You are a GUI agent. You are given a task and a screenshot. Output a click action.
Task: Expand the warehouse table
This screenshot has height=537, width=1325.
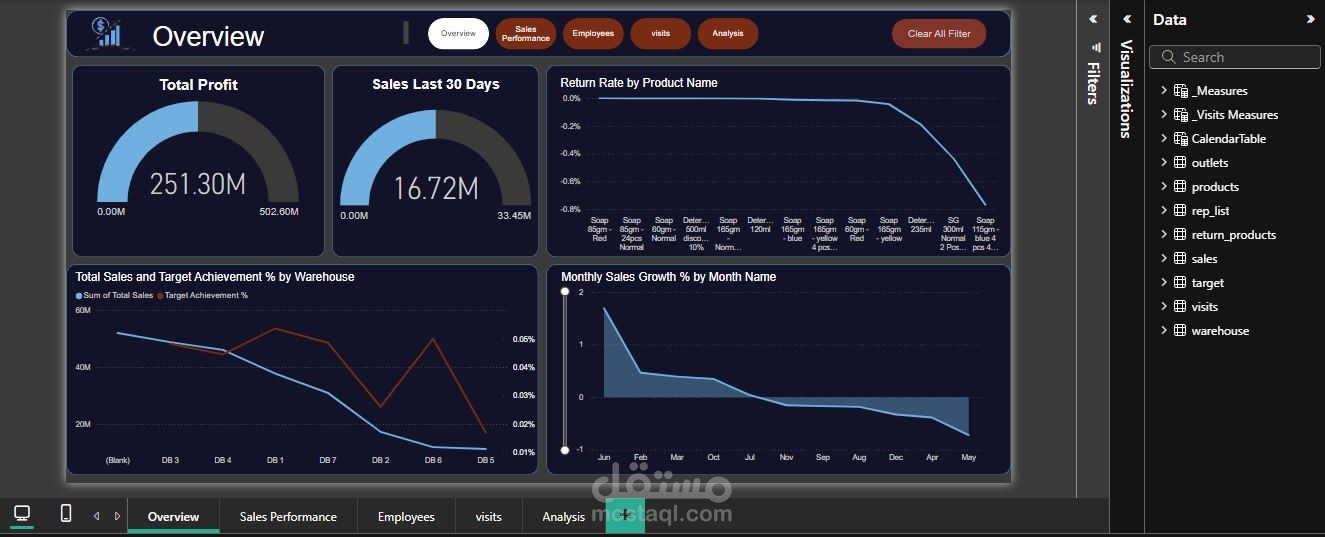pyautogui.click(x=1163, y=331)
